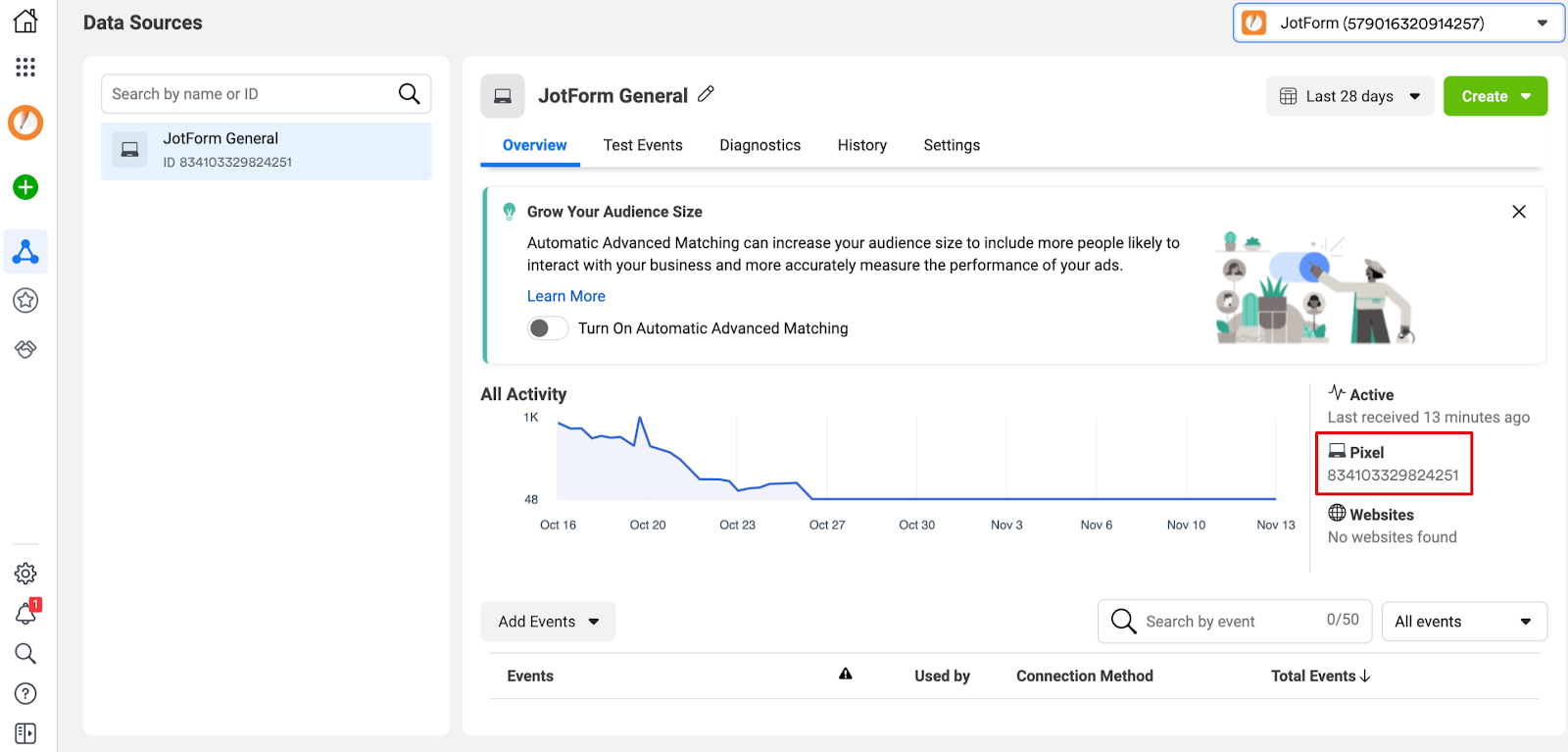Click the Search by name or ID field
This screenshot has width=1568, height=752.
click(250, 94)
